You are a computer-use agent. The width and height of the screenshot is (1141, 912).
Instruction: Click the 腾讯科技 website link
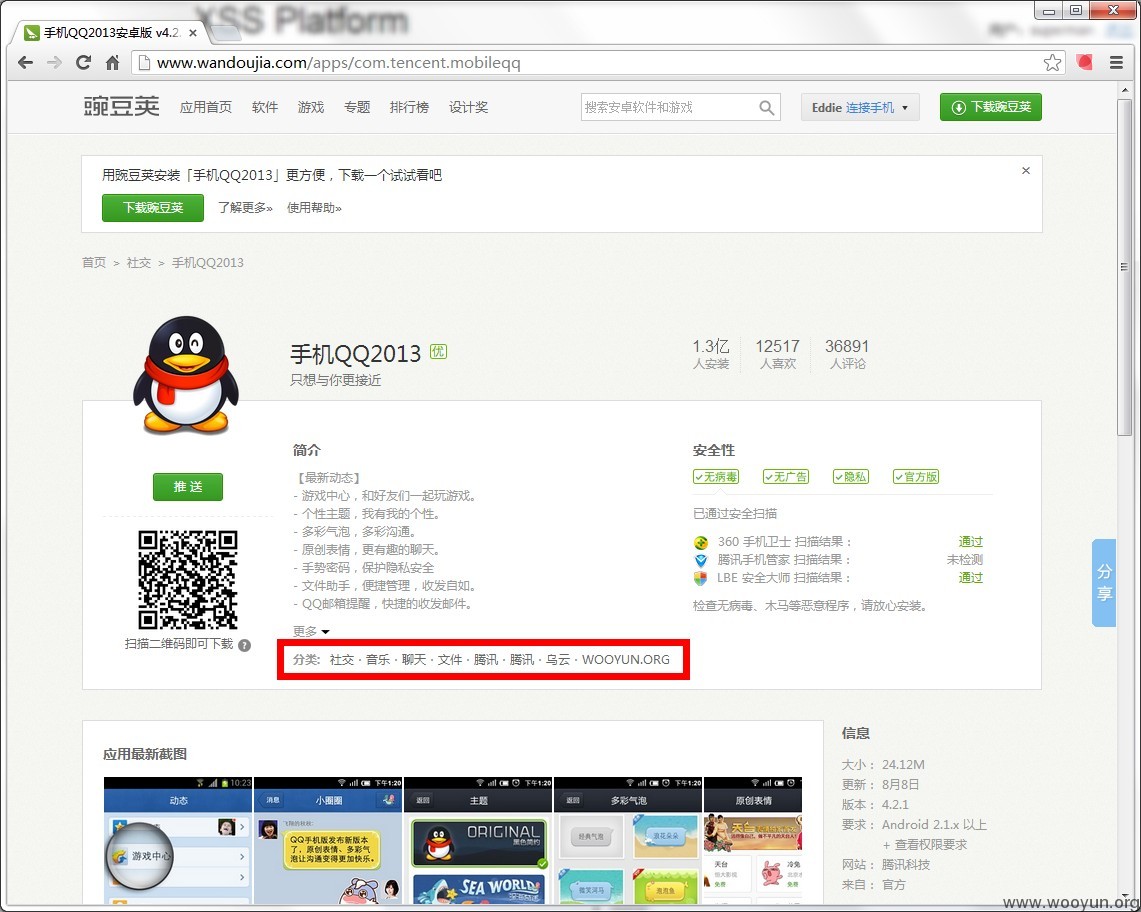point(906,864)
